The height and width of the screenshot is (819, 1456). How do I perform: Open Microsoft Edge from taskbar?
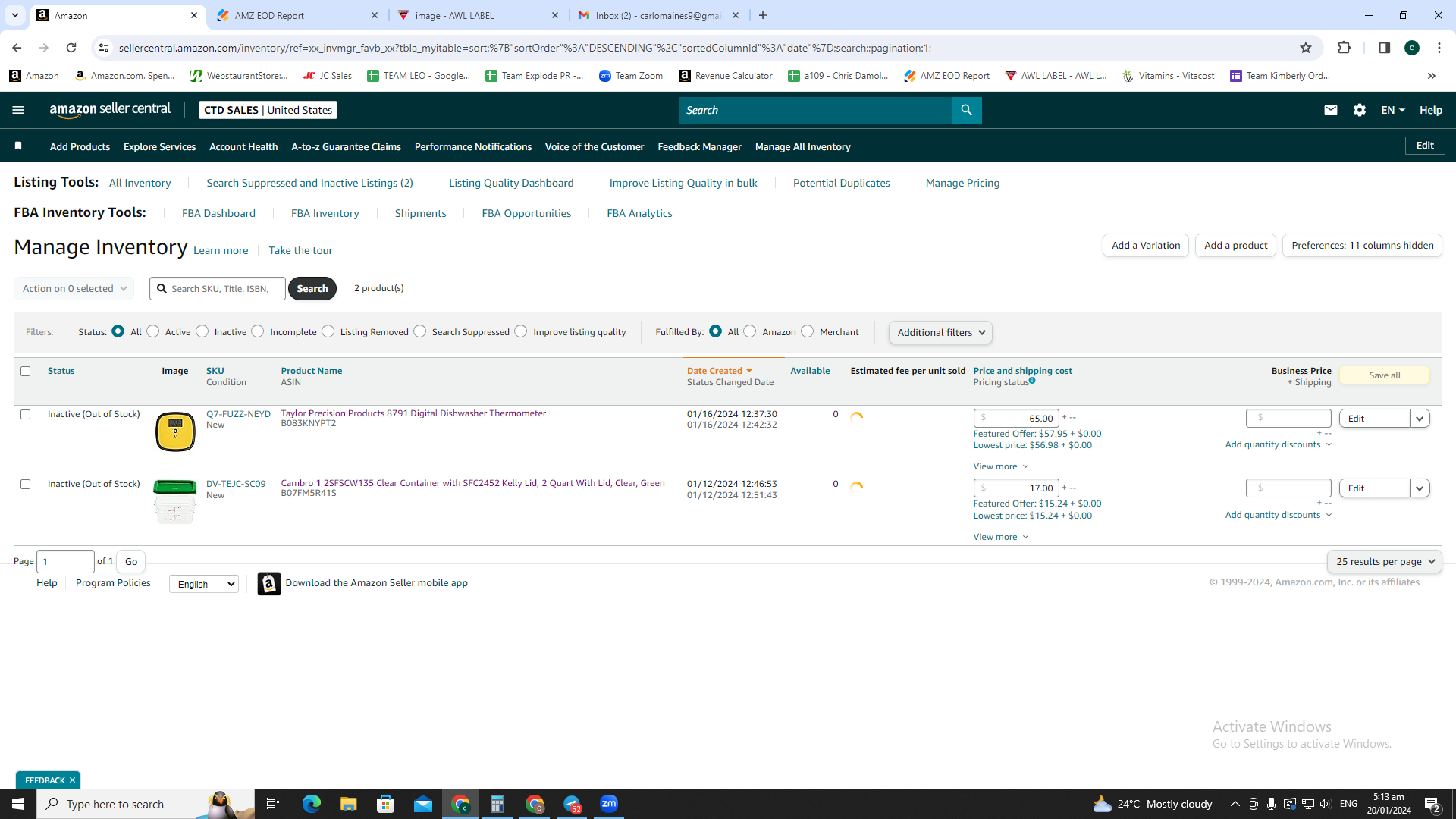(311, 804)
